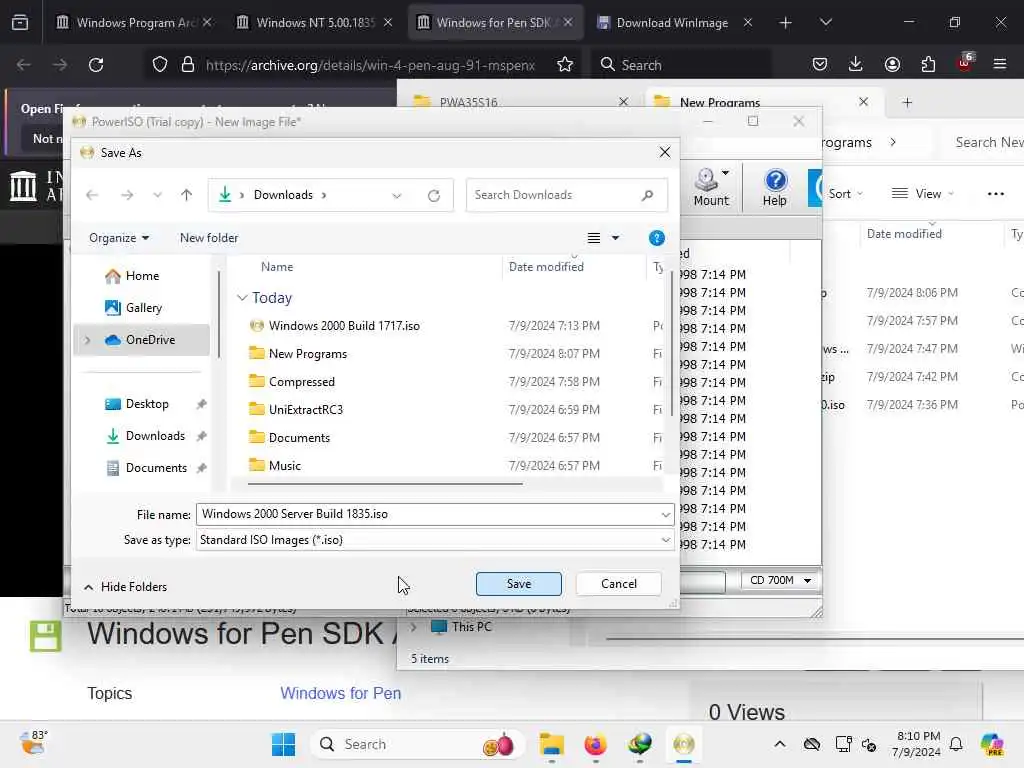This screenshot has width=1024, height=768.
Task: Click the refresh icon in Save As address bar
Action: click(434, 196)
